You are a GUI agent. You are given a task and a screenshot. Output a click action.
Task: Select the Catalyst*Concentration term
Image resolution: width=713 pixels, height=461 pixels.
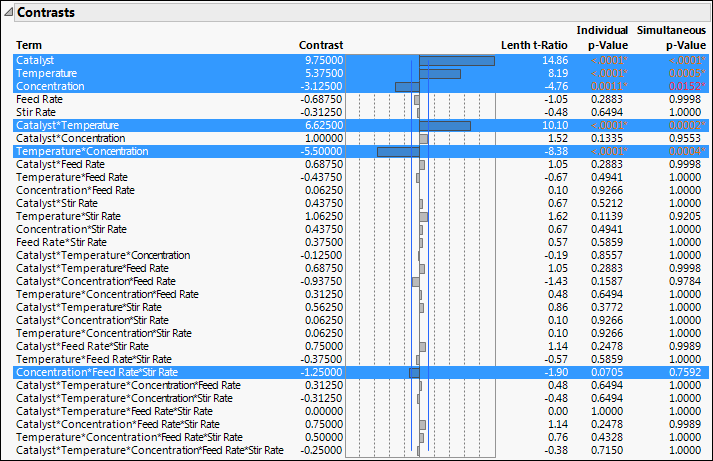69,139
